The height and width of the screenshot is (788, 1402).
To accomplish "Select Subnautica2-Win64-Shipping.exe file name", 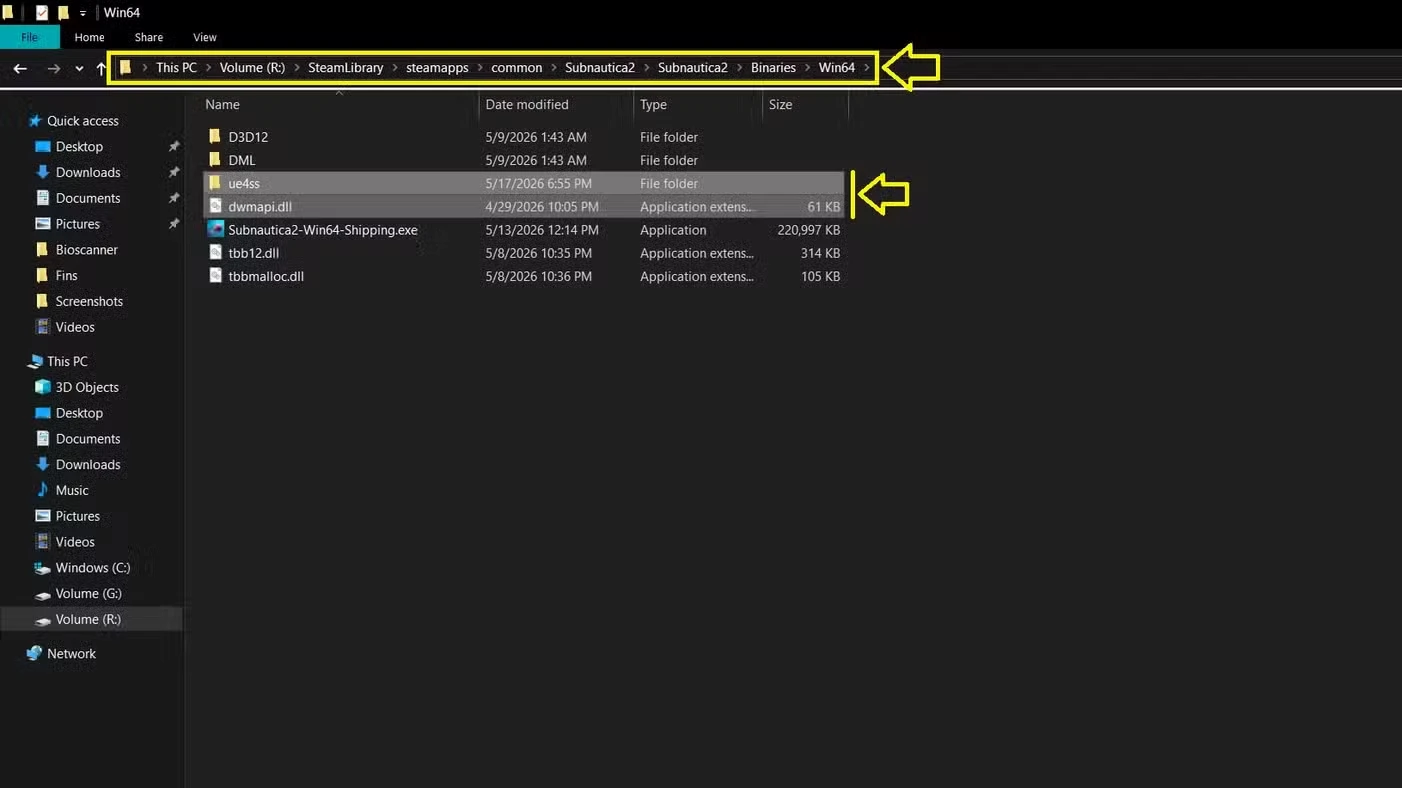I will [323, 230].
